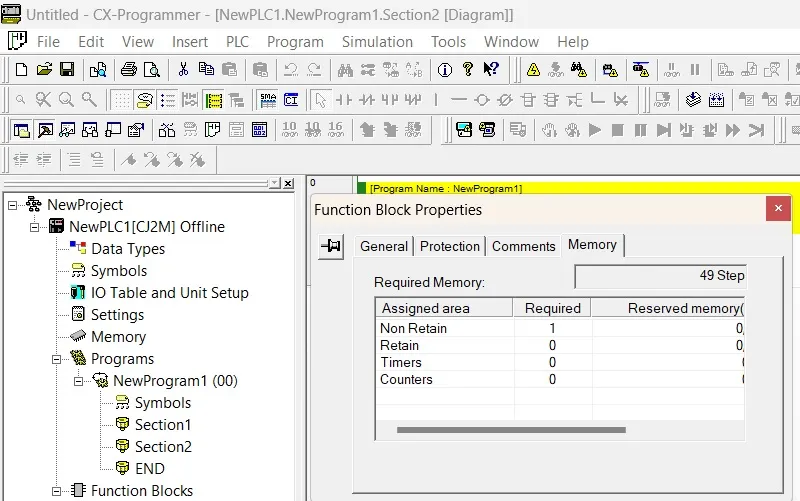
Task: Select the Non Retain row
Action: pos(560,329)
